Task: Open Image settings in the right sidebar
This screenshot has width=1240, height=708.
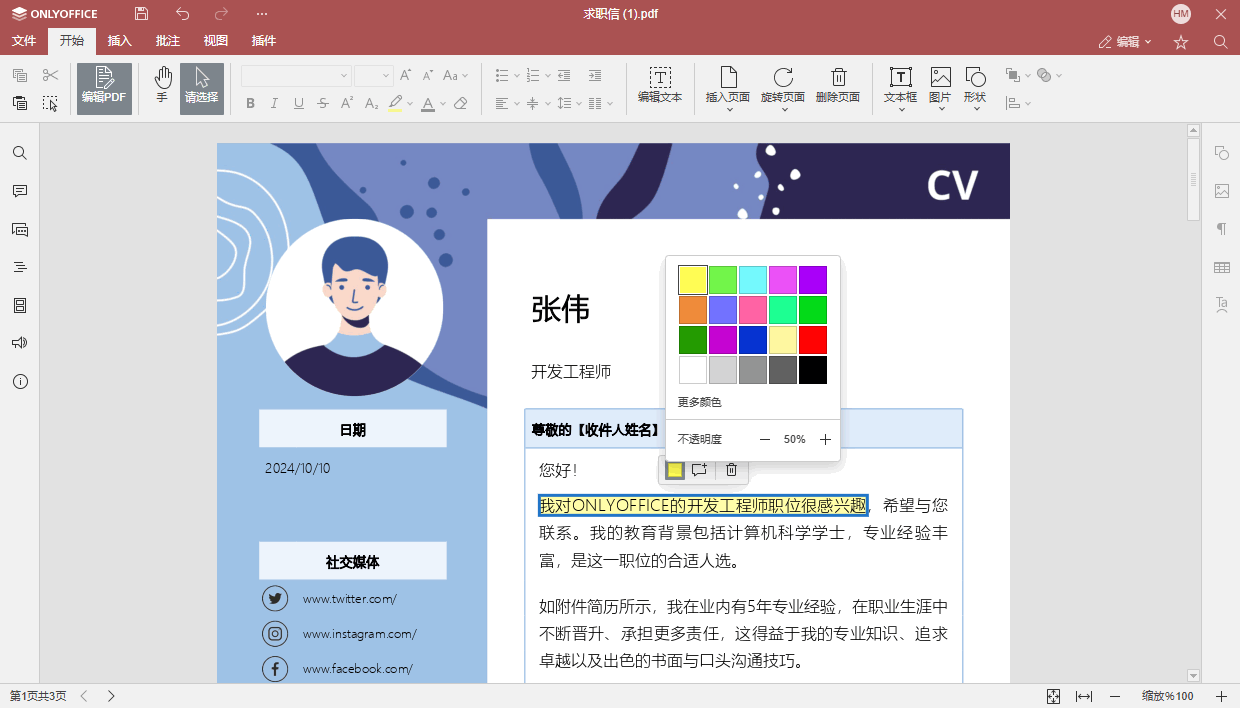Action: coord(1220,191)
